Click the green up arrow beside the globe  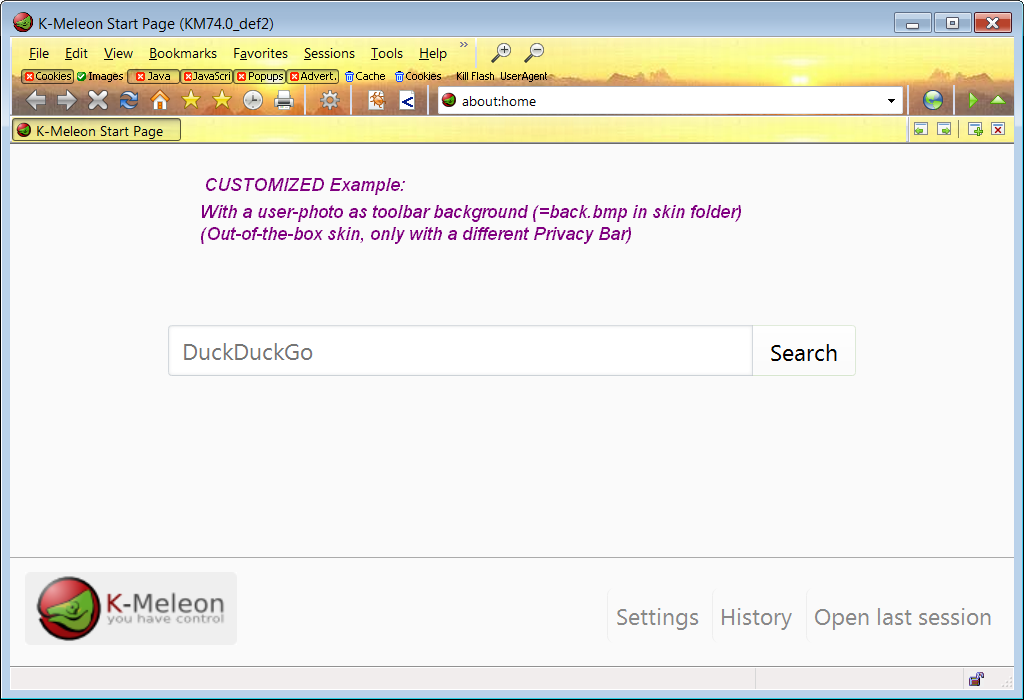[x=997, y=100]
